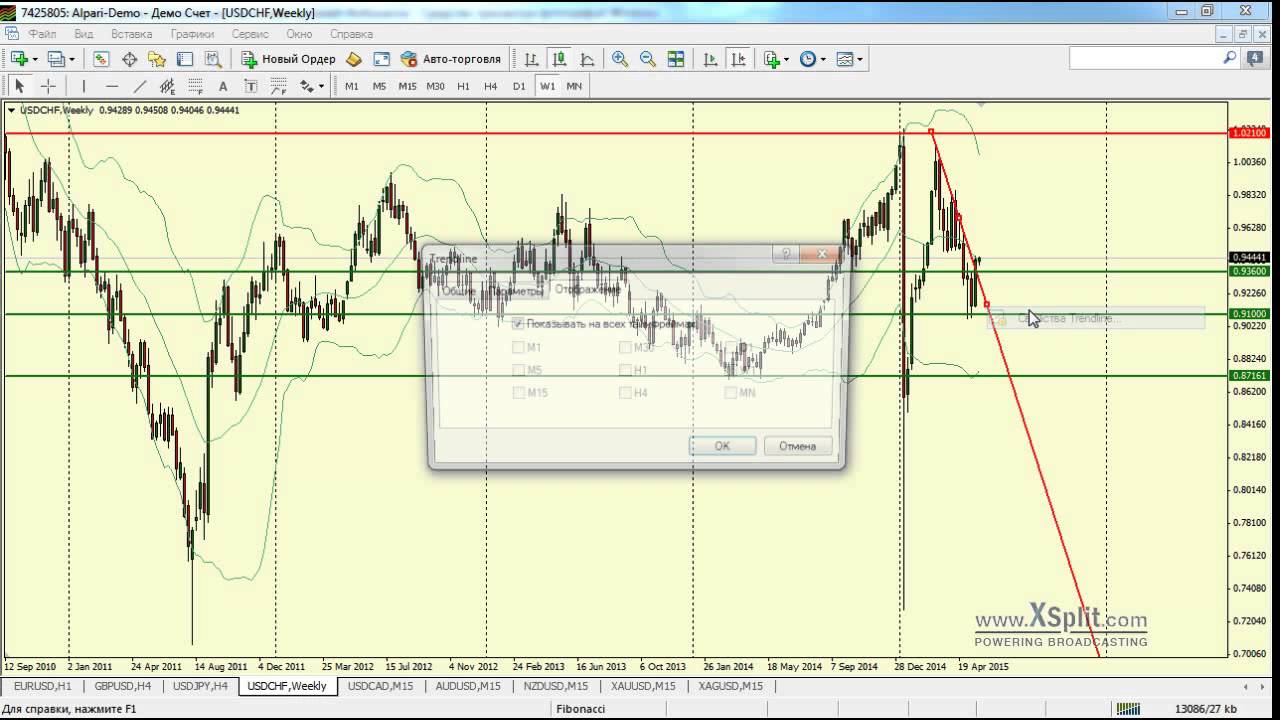Switch to bar chart icon

coord(531,59)
